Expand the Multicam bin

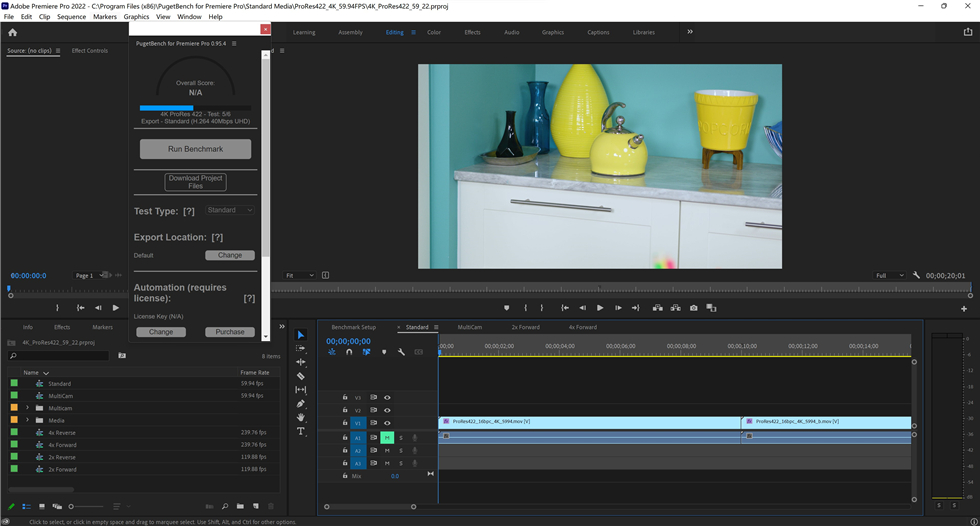28,408
